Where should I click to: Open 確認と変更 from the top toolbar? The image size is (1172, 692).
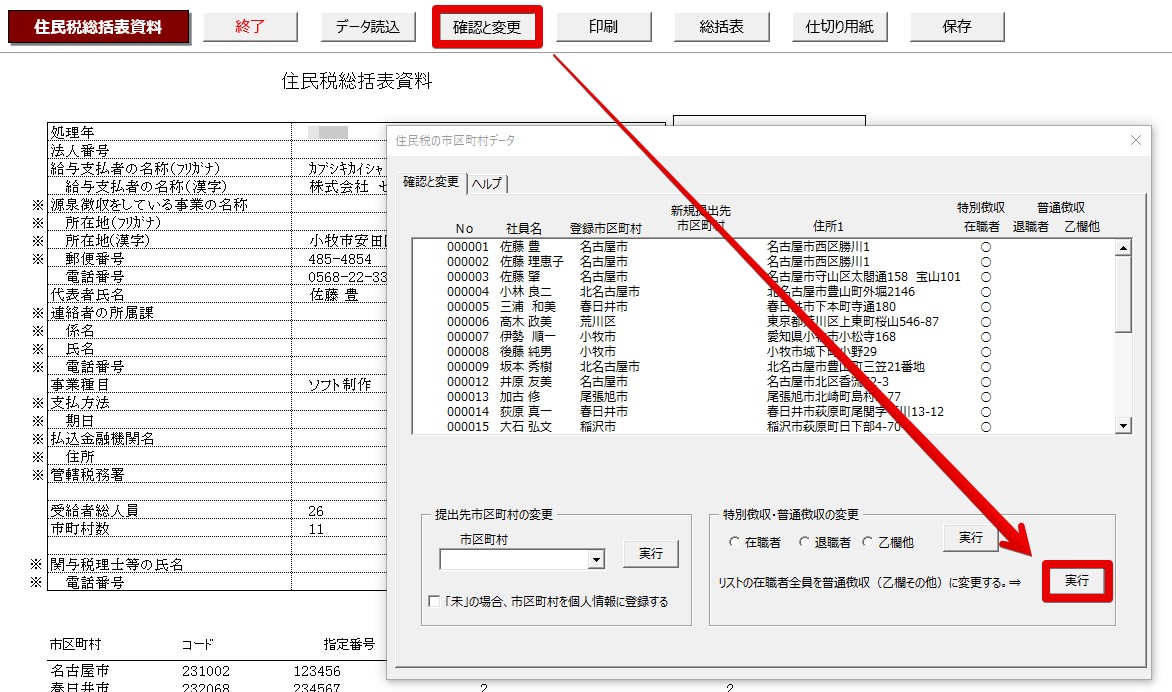point(487,27)
